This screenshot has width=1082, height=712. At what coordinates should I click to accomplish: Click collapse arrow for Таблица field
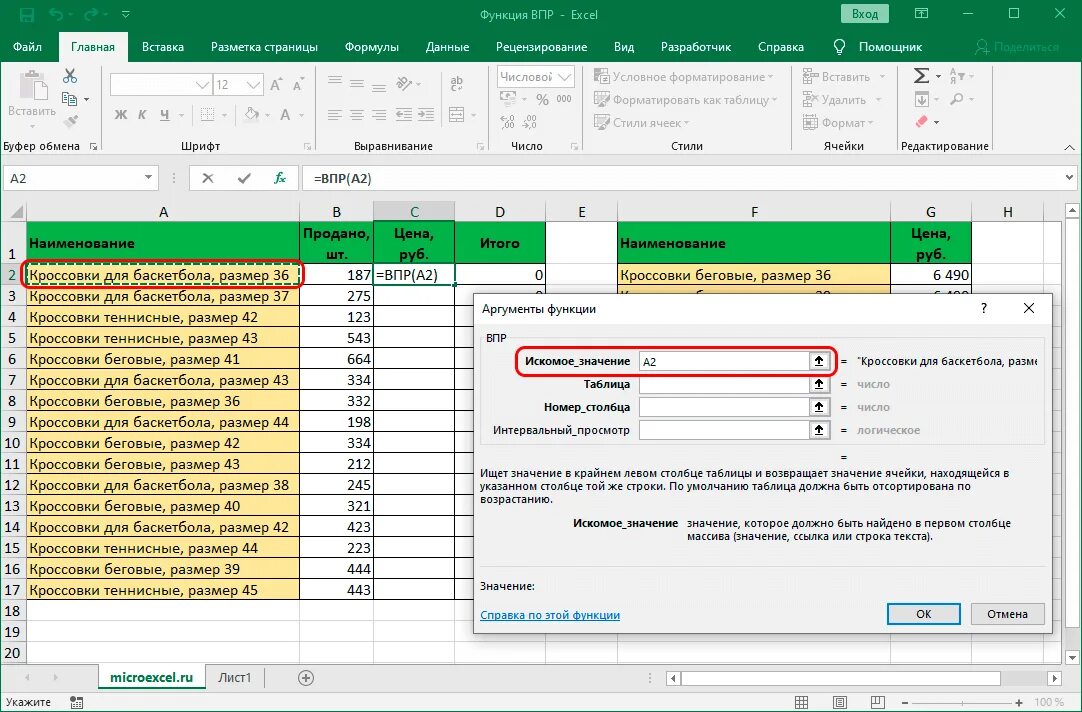pos(819,384)
